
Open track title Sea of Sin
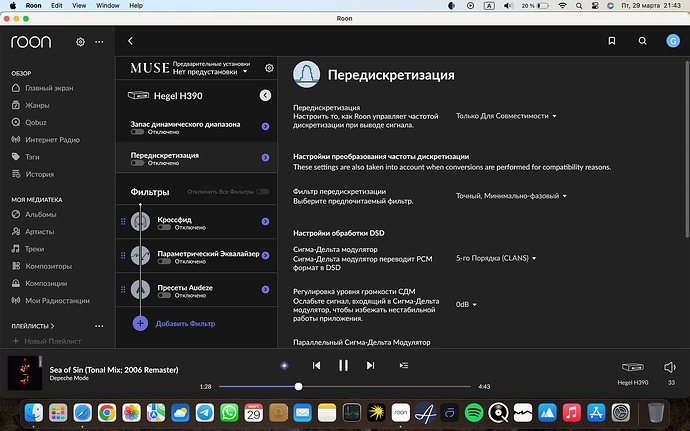point(114,370)
